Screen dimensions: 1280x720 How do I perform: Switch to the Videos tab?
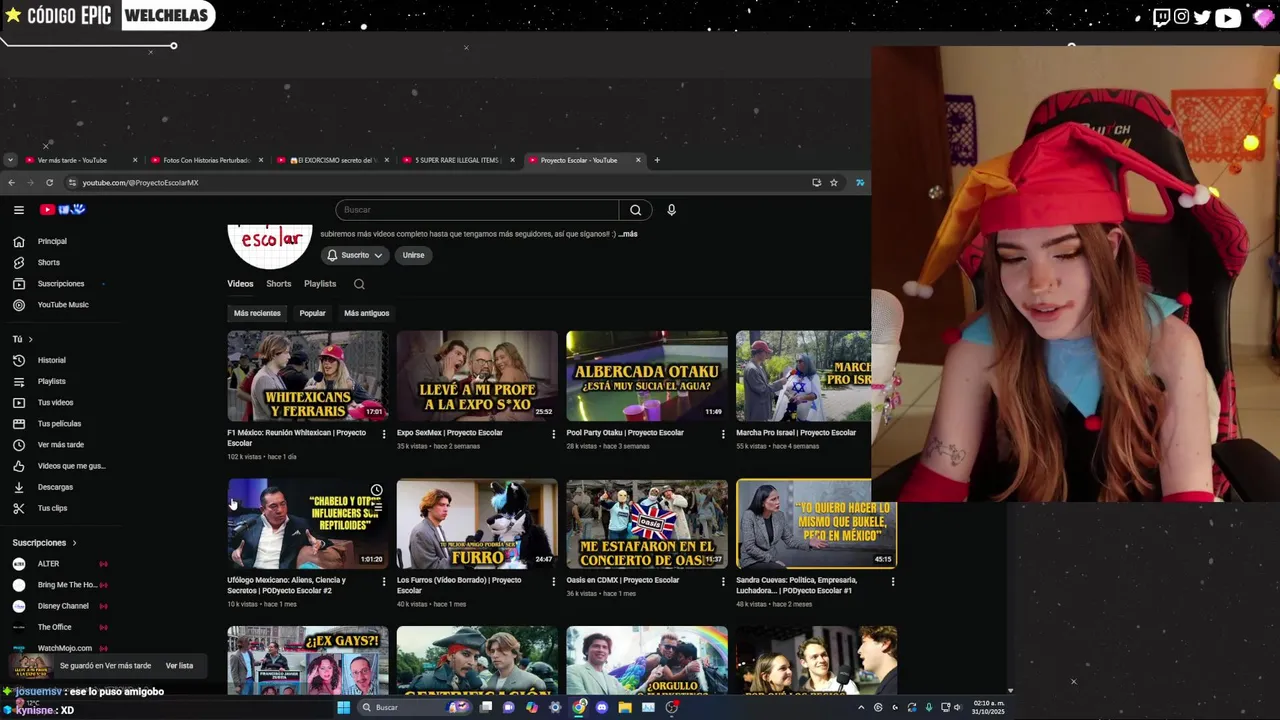(x=240, y=284)
